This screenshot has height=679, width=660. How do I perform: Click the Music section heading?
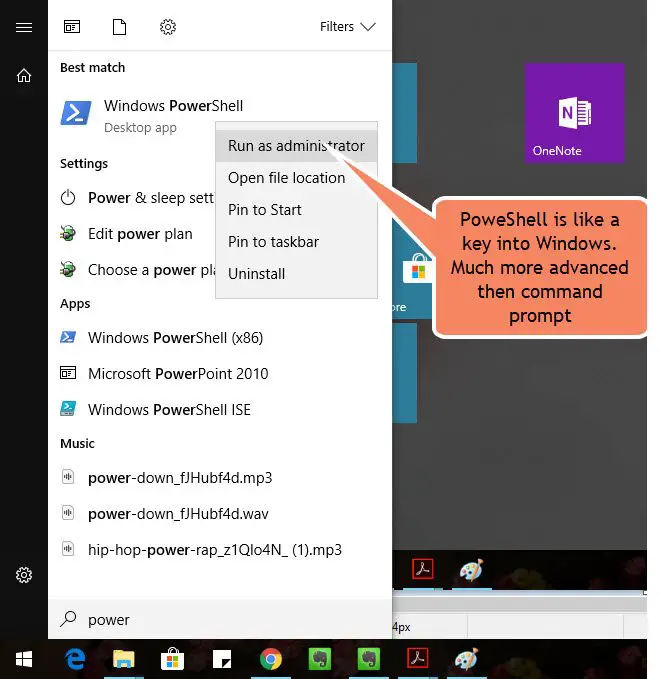[77, 443]
